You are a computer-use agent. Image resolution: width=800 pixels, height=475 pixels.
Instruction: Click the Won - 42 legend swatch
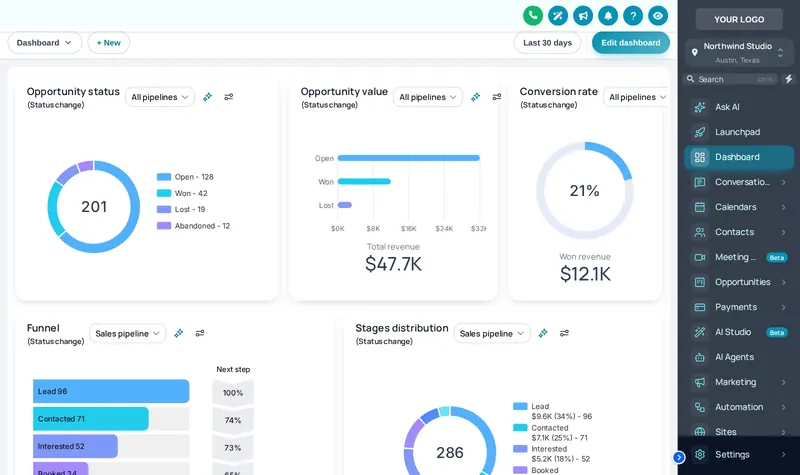(x=164, y=193)
